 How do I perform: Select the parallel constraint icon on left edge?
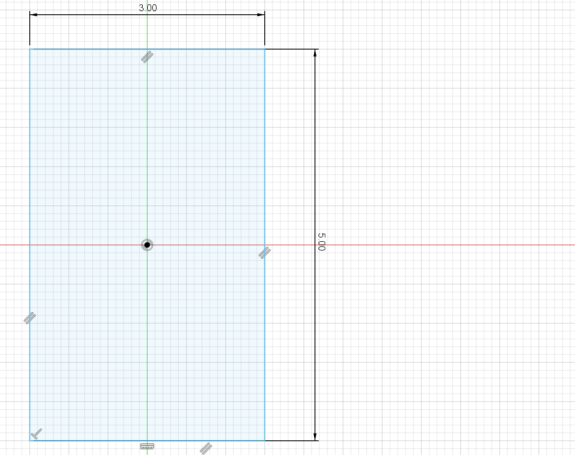(30, 318)
